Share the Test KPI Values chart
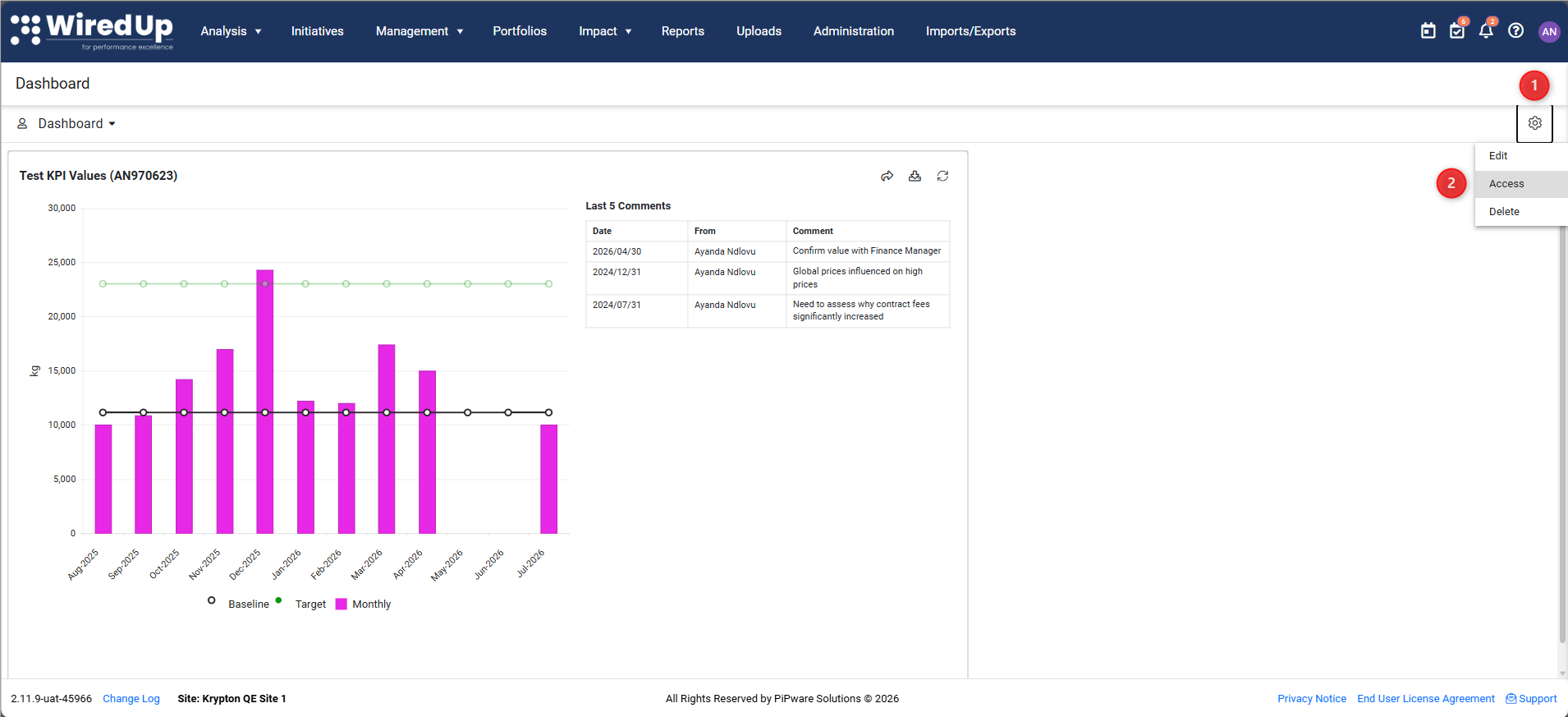This screenshot has width=1568, height=717. (887, 176)
